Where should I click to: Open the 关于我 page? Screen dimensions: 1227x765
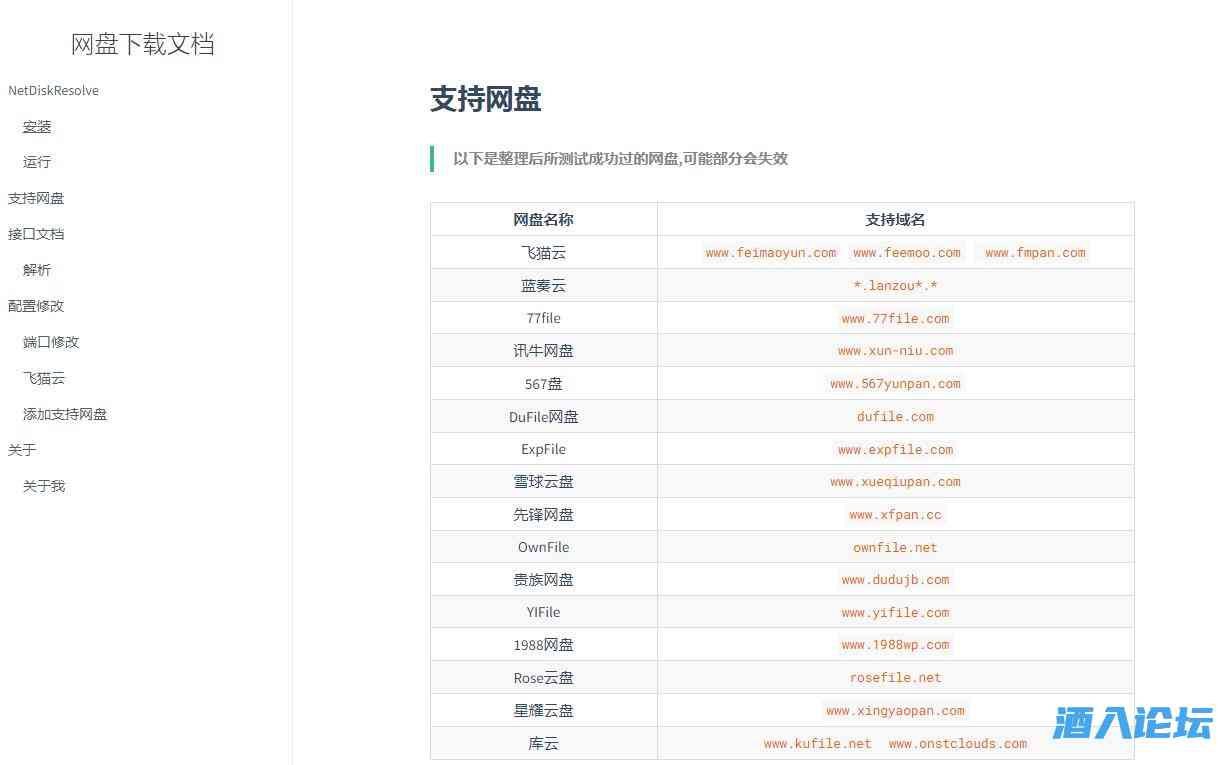coord(43,486)
